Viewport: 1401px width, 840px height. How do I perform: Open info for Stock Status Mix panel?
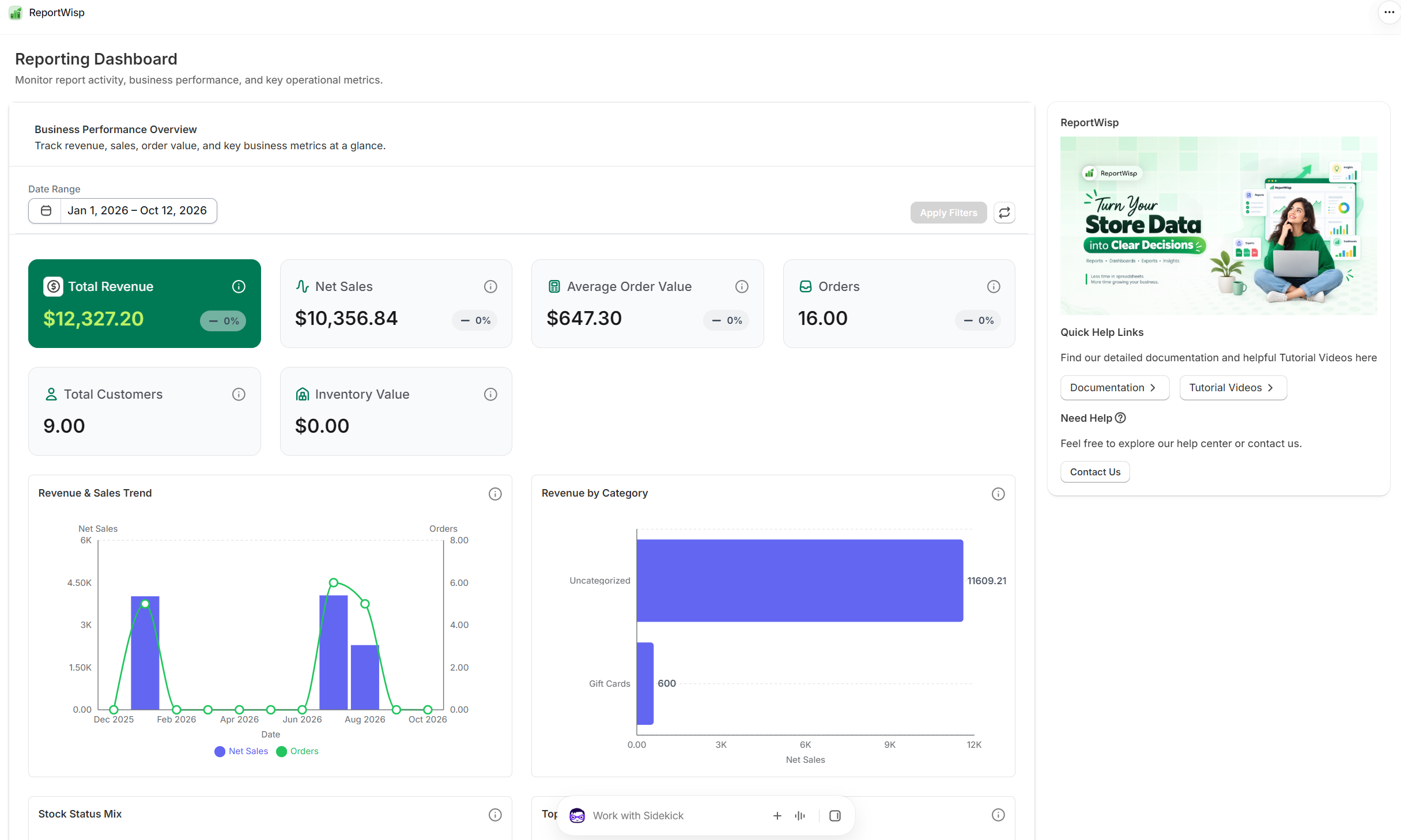click(495, 815)
